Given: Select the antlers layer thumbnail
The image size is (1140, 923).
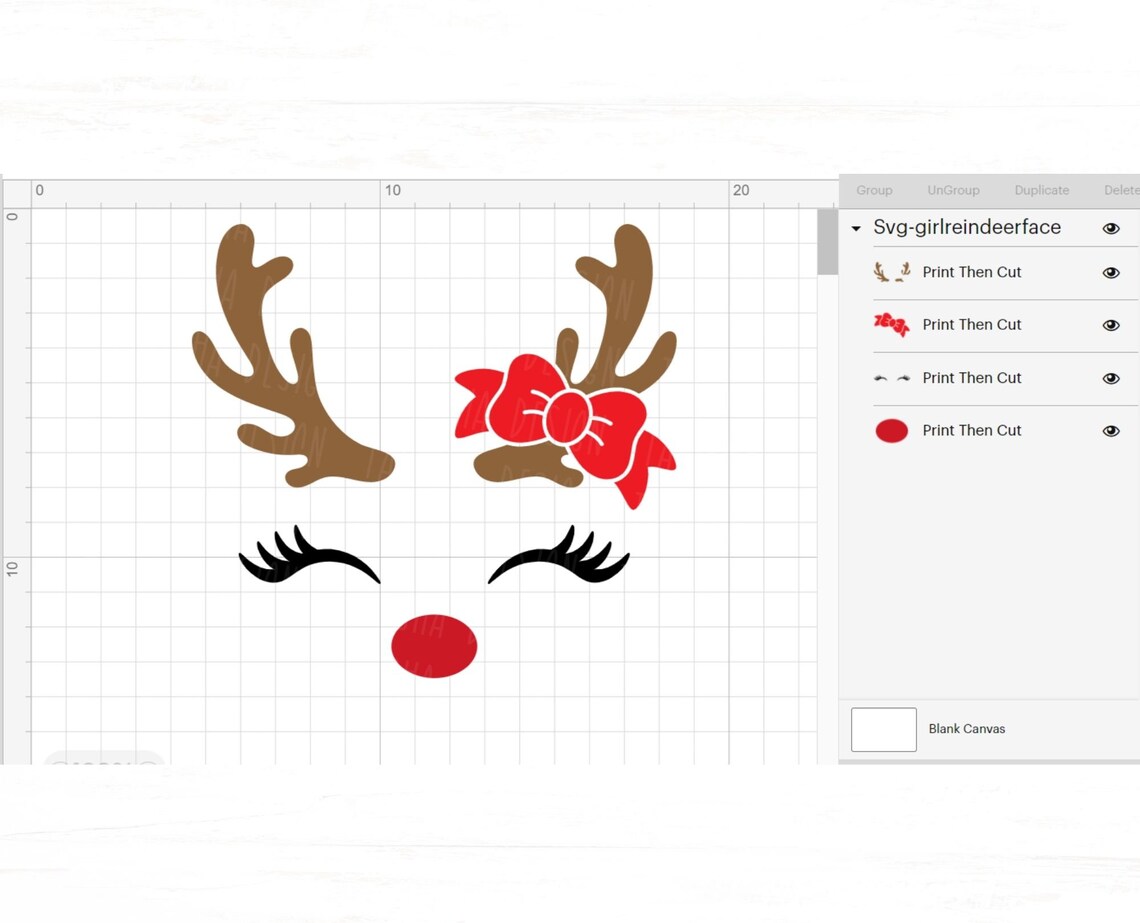Looking at the screenshot, I should pyautogui.click(x=891, y=272).
